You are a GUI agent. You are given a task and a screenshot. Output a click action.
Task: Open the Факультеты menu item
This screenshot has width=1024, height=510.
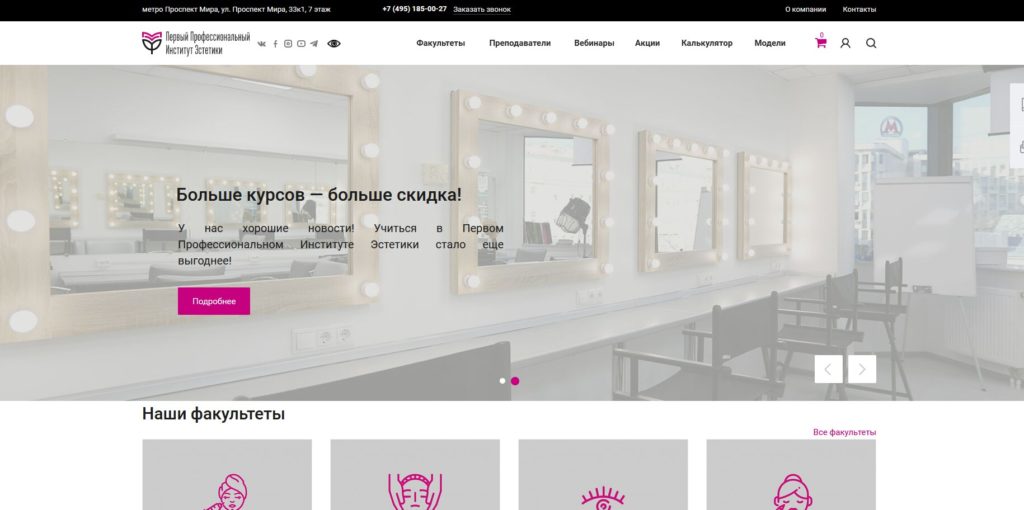click(441, 43)
